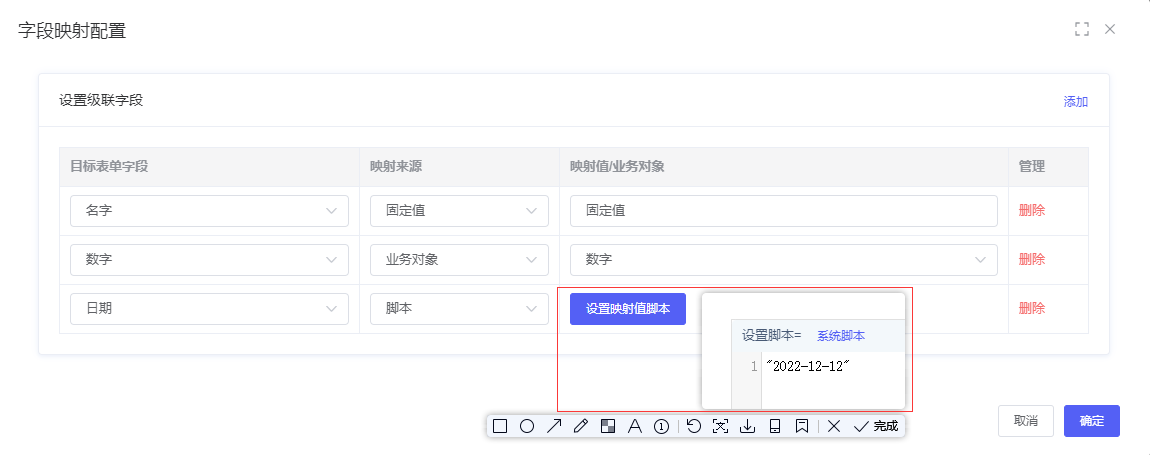
Task: Expand the 数字 business object value dropdown
Action: [783, 260]
